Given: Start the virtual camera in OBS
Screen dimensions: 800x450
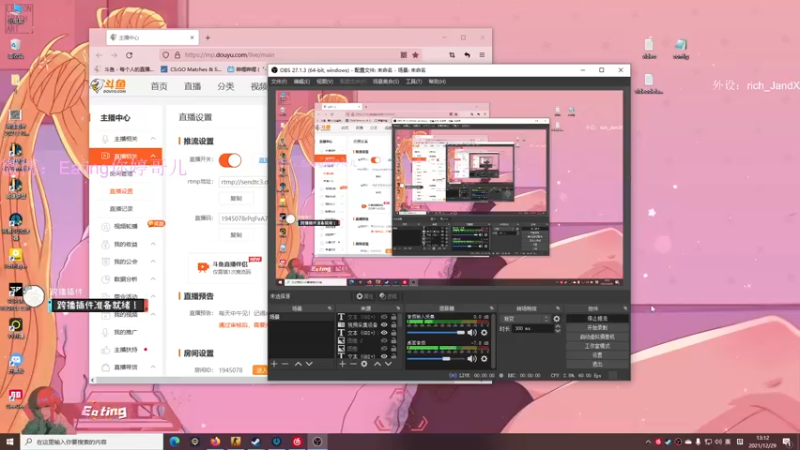Looking at the screenshot, I should [x=597, y=337].
